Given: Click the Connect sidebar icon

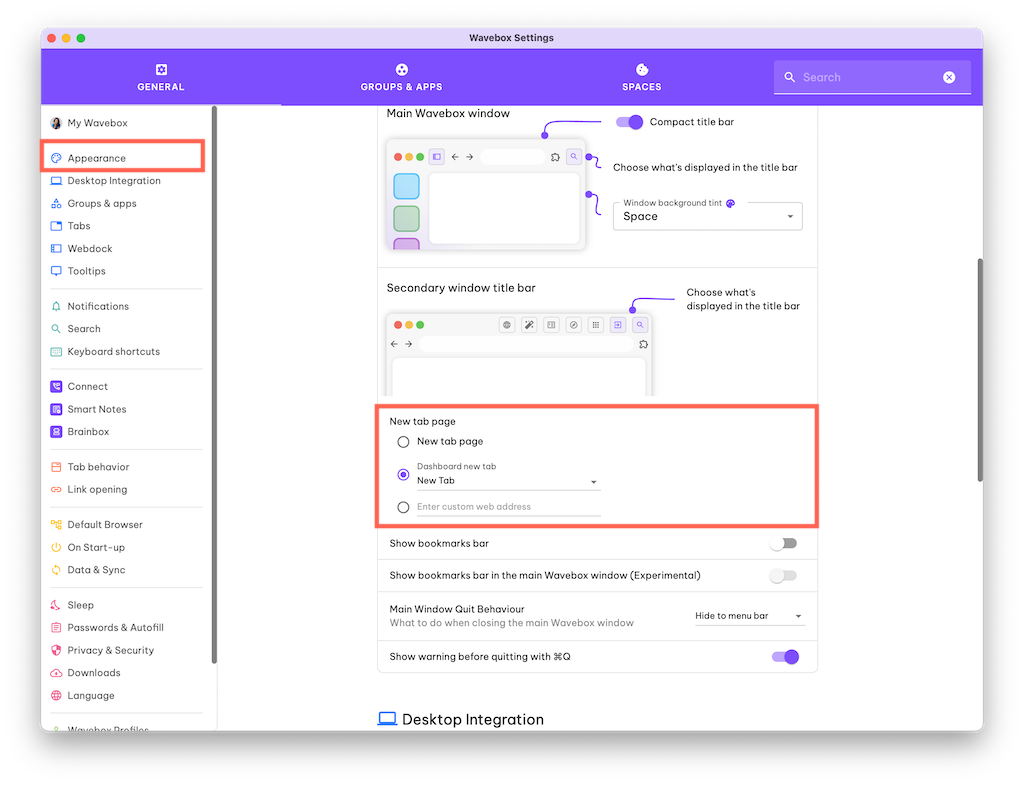Looking at the screenshot, I should coord(56,387).
